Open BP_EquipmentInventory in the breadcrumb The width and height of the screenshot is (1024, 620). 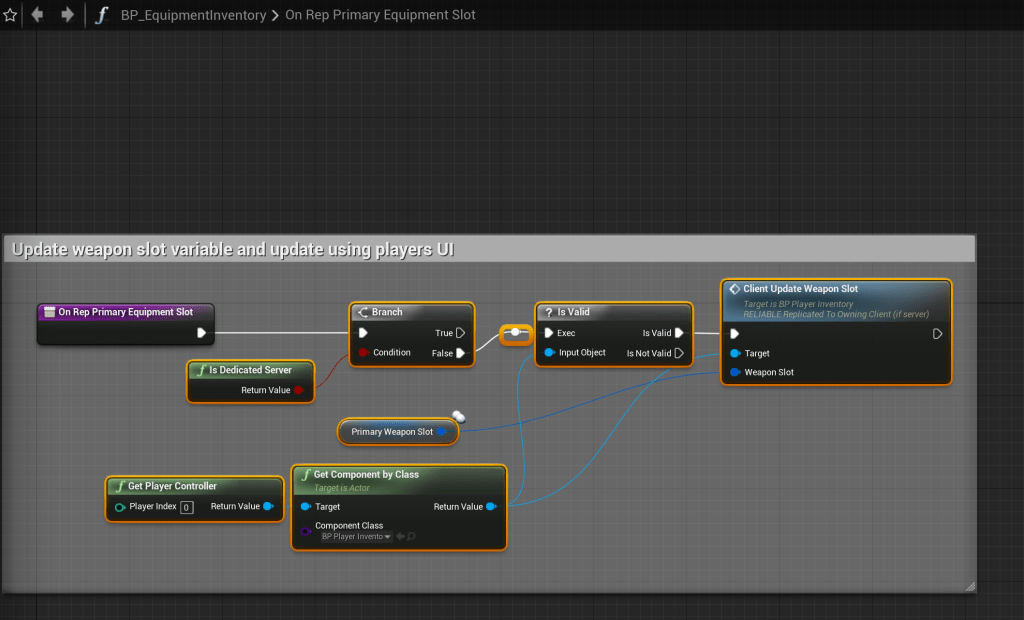[x=194, y=15]
